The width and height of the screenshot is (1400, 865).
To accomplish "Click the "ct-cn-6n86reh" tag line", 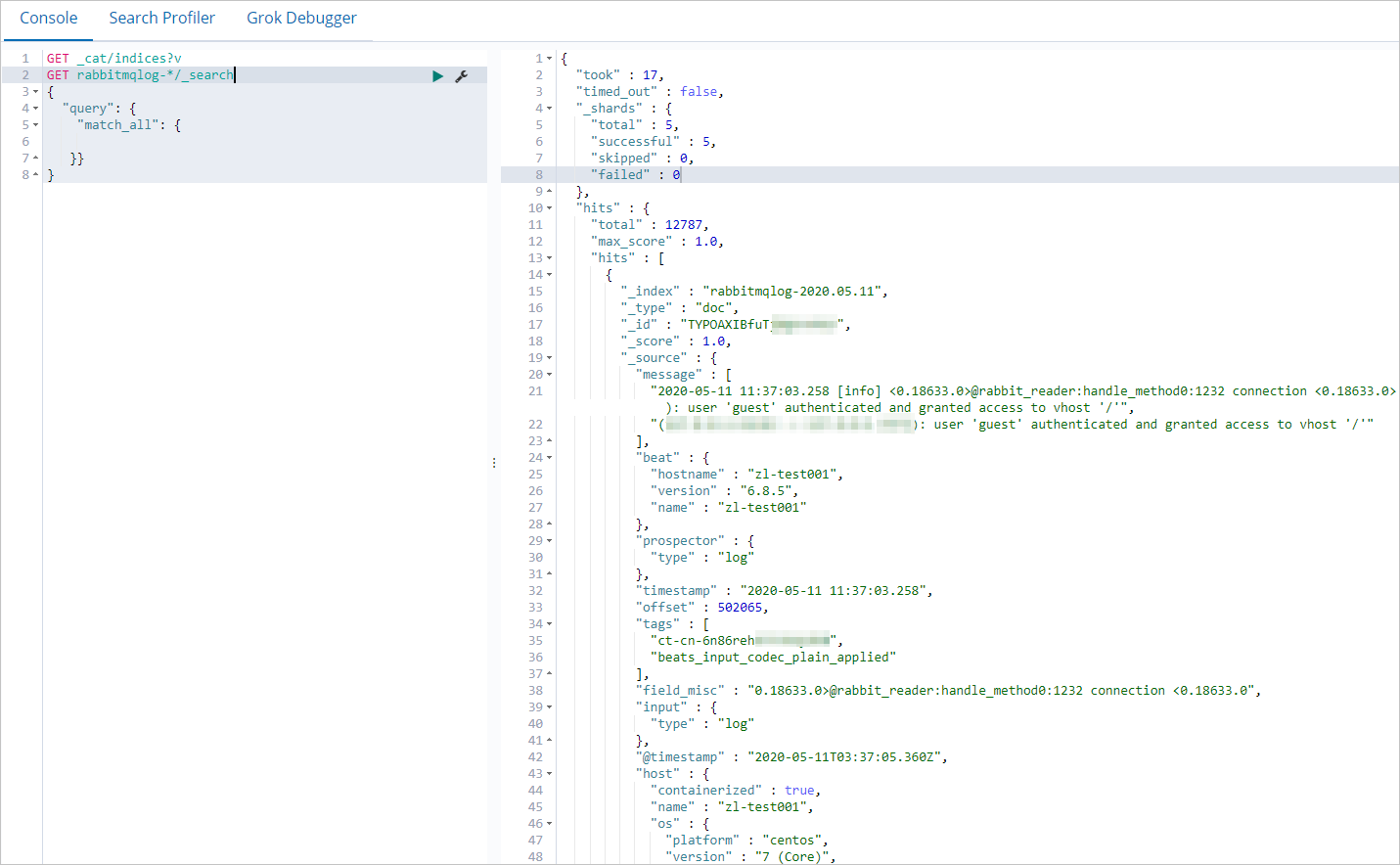I will point(747,641).
